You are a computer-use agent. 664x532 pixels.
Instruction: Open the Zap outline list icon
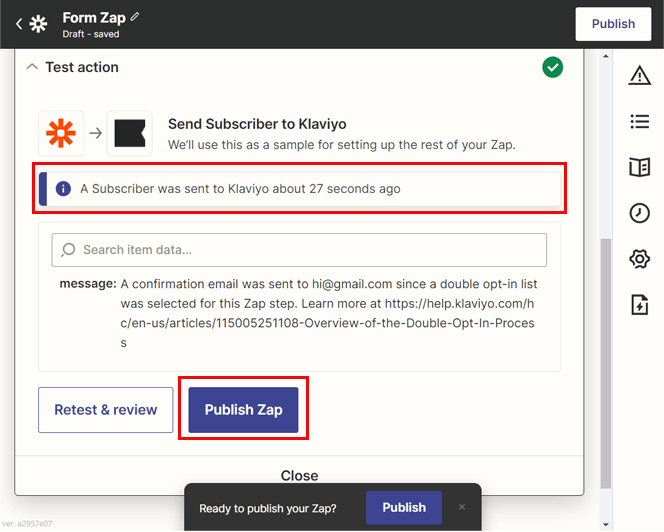click(x=639, y=122)
